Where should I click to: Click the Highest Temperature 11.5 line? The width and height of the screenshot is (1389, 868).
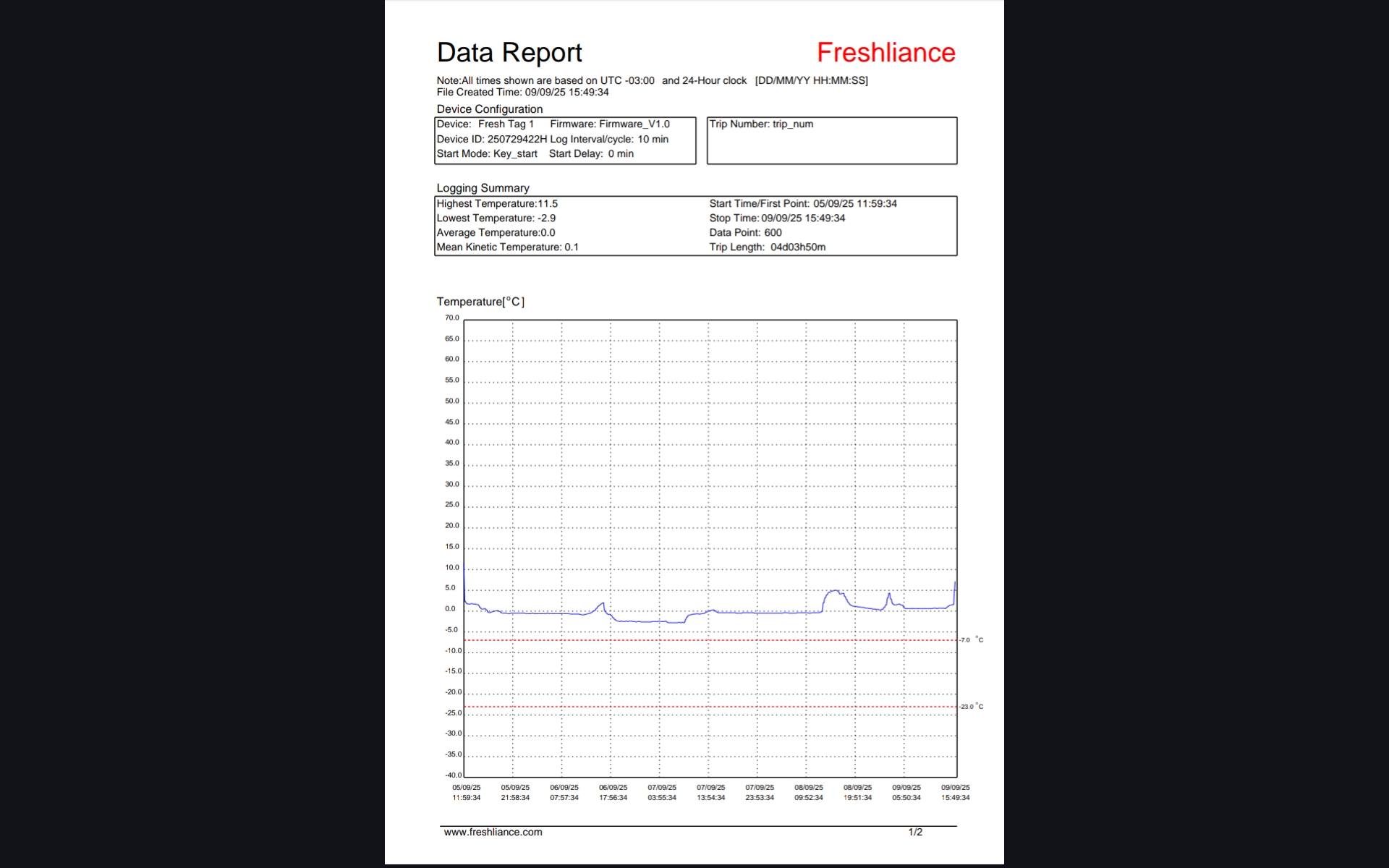coord(497,204)
